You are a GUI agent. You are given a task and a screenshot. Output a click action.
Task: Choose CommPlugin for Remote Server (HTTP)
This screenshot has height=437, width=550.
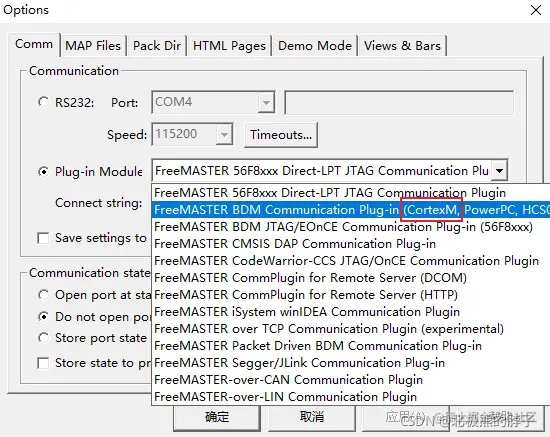351,295
